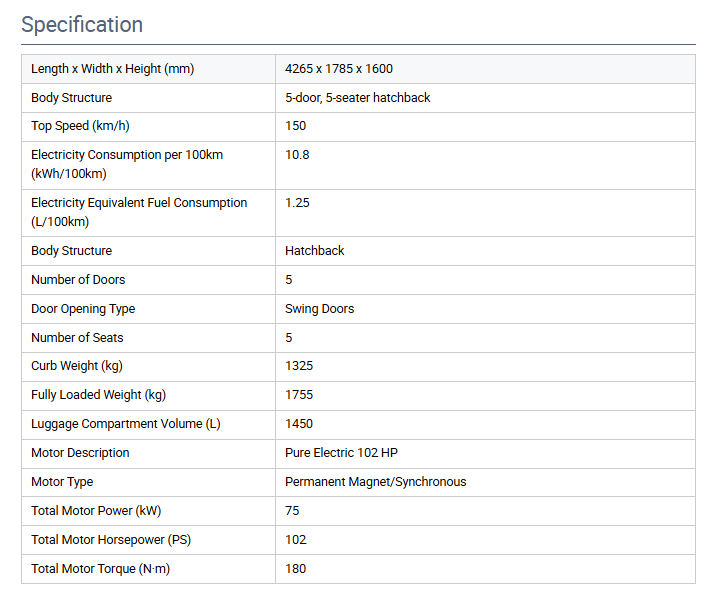Select the Top Speed (km/h) label
The image size is (705, 590).
(x=80, y=126)
